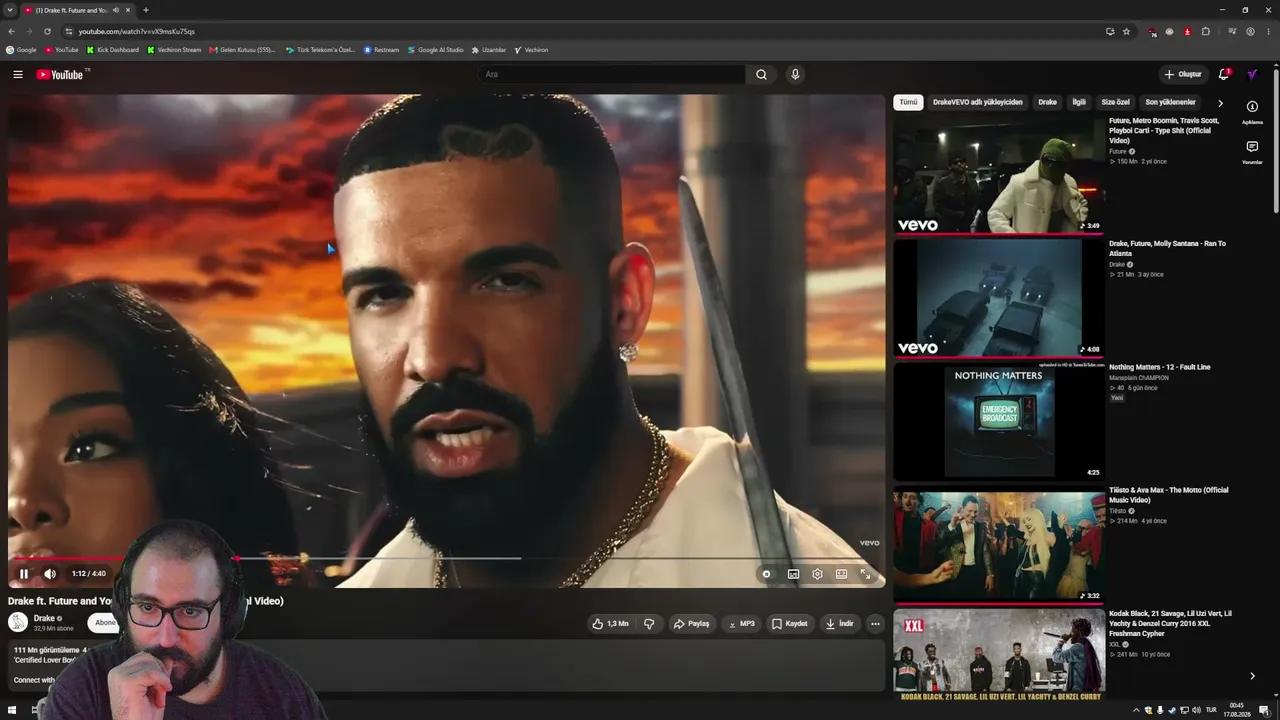The width and height of the screenshot is (1280, 720).
Task: Start voice search with the microphone
Action: [795, 74]
